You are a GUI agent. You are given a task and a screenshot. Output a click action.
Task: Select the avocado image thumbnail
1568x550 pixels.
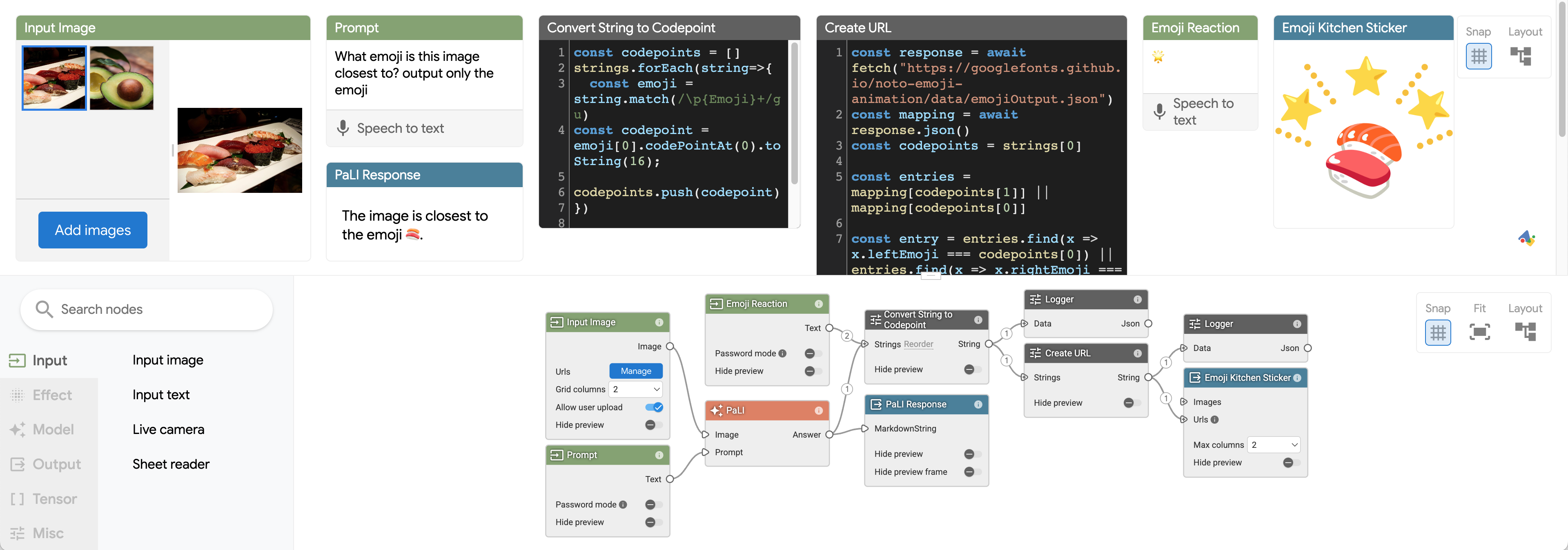coord(122,78)
